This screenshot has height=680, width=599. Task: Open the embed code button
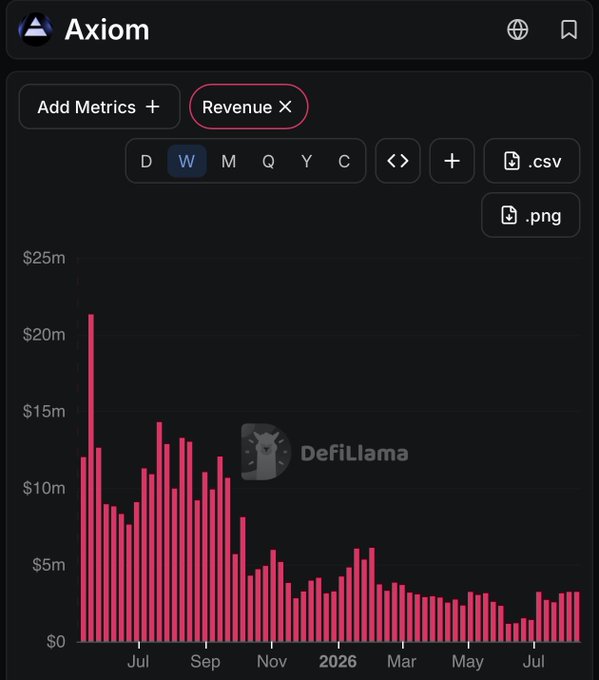(x=398, y=161)
